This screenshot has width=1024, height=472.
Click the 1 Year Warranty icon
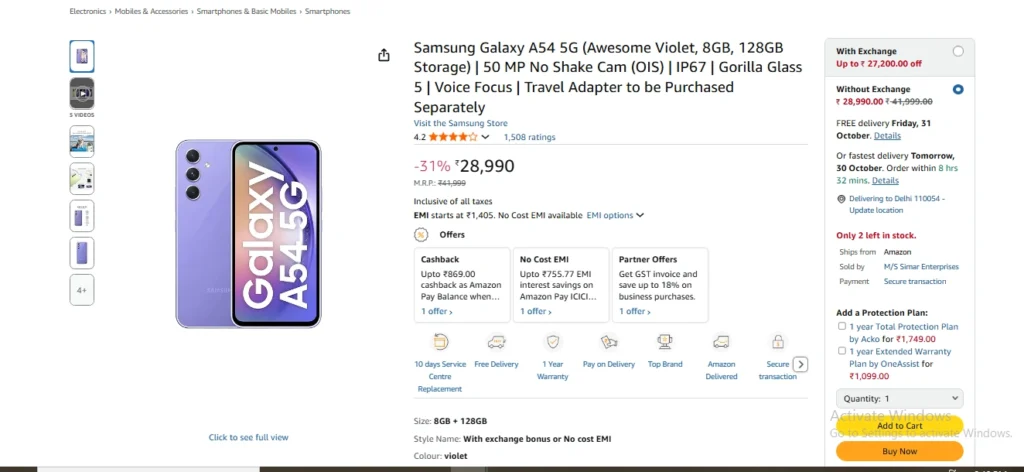click(x=552, y=342)
